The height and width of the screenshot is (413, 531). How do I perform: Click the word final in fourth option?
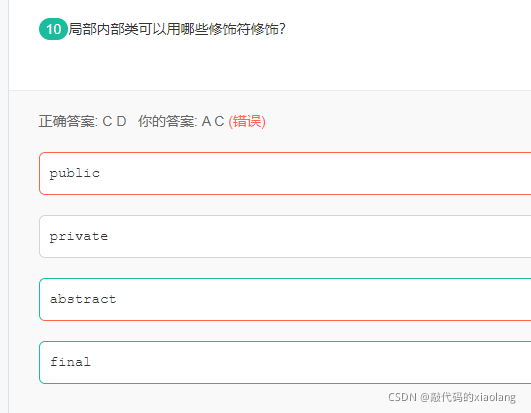tap(70, 362)
